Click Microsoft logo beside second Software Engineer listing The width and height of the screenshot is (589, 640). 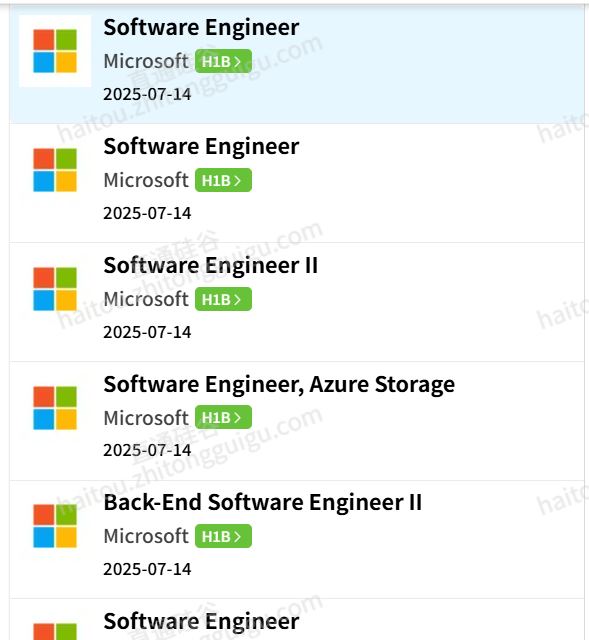pos(55,170)
